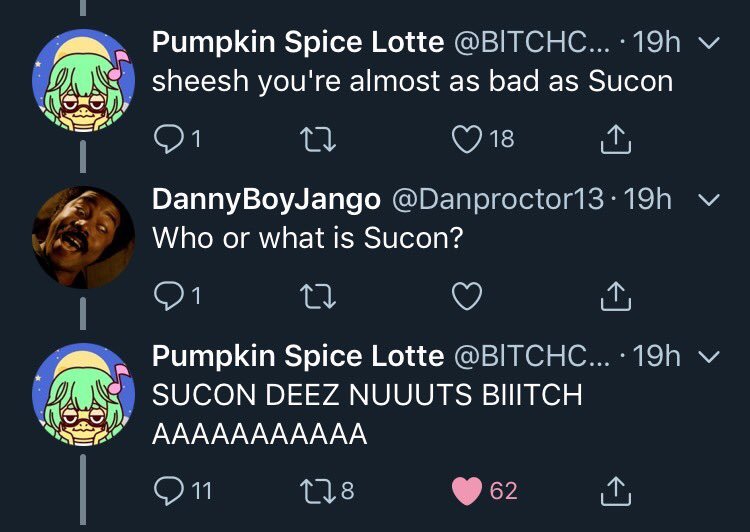Open options chevron on first Pumpkin Spice Lotte tweet
This screenshot has width=750, height=532.
tap(707, 43)
